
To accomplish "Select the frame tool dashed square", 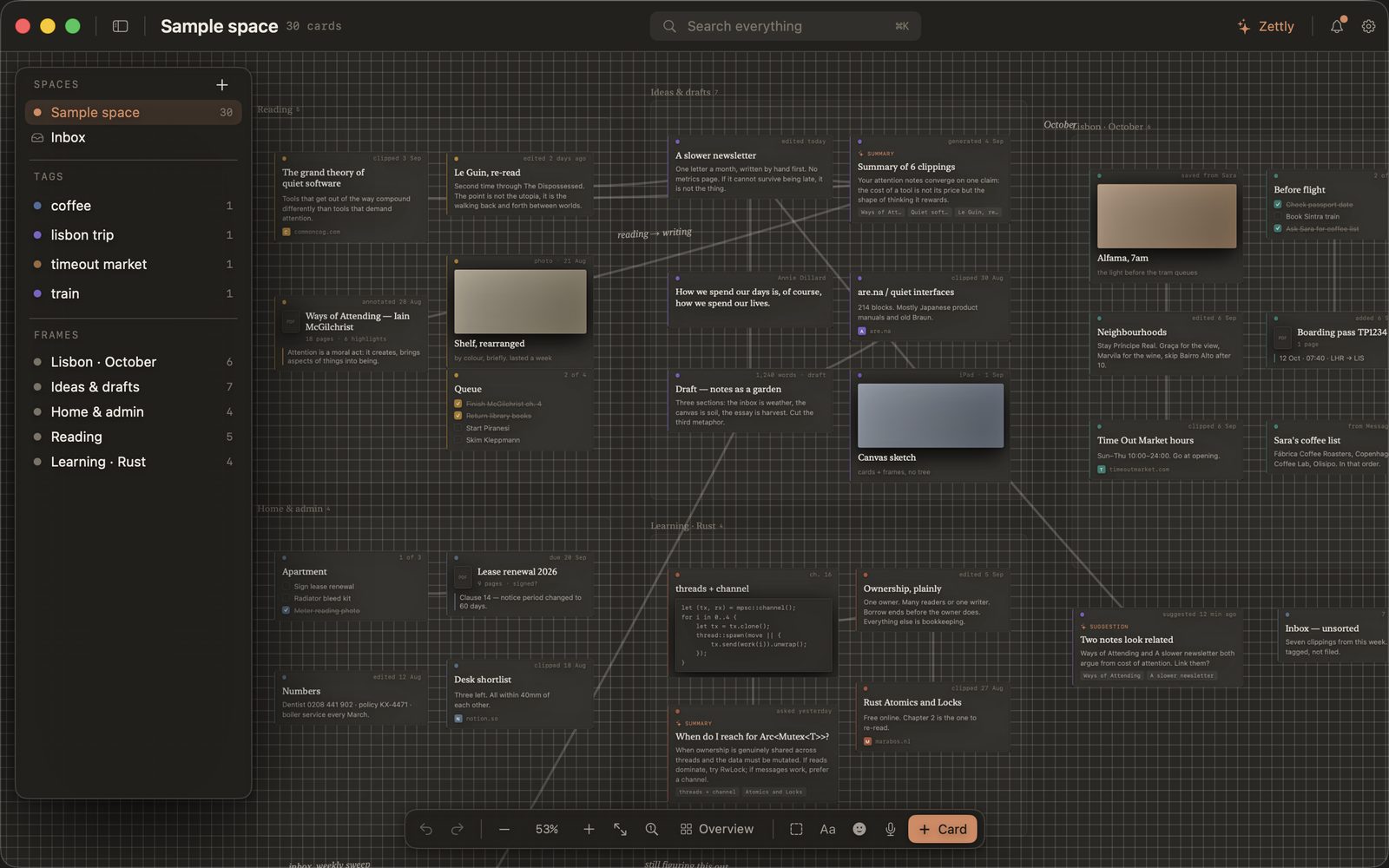I will pyautogui.click(x=796, y=829).
